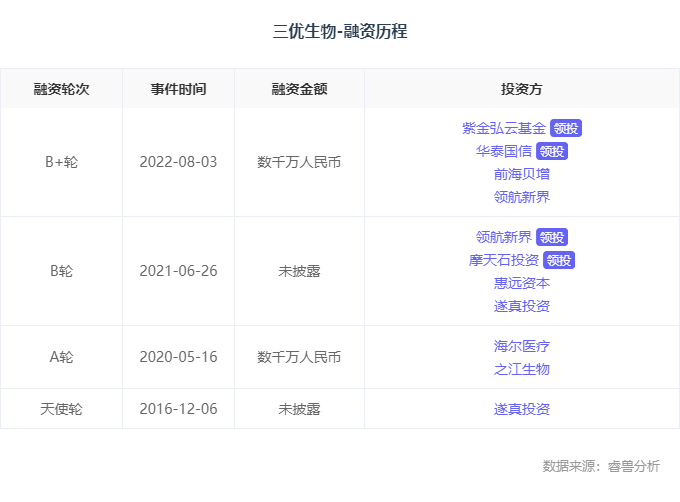Image resolution: width=680 pixels, height=502 pixels.
Task: Click the 事件时间 column header
Action: (178, 89)
